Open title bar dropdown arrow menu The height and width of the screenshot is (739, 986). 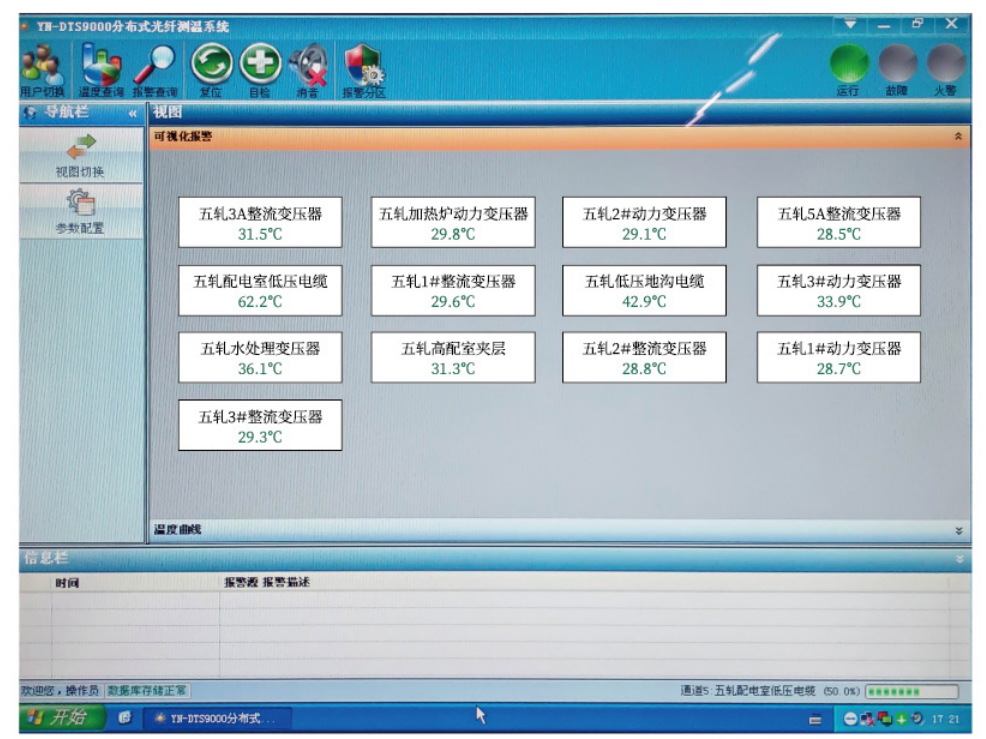[850, 23]
